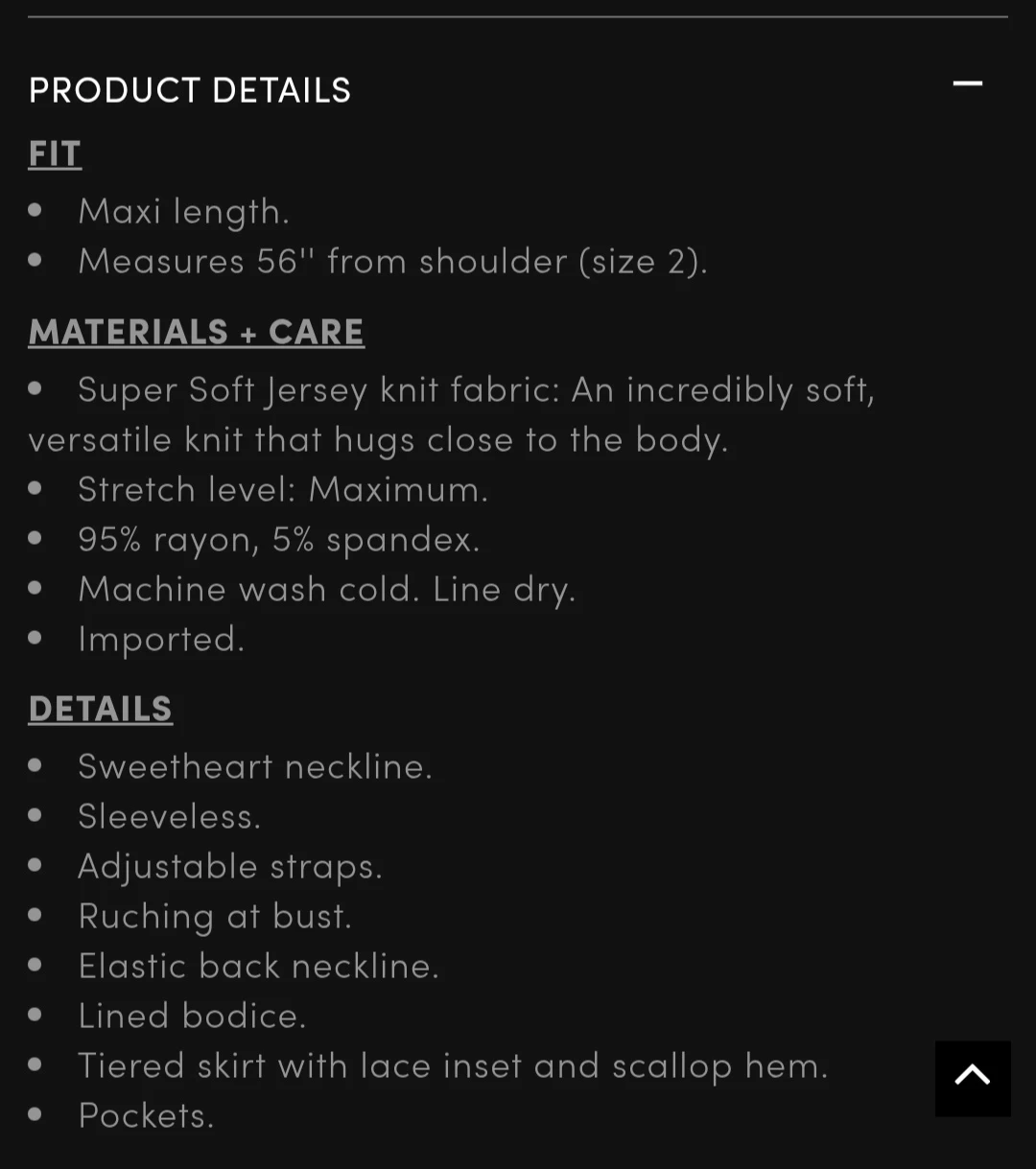The width and height of the screenshot is (1036, 1169).
Task: Click the 'Machine wash cold. Line dry.' line
Action: point(327,589)
